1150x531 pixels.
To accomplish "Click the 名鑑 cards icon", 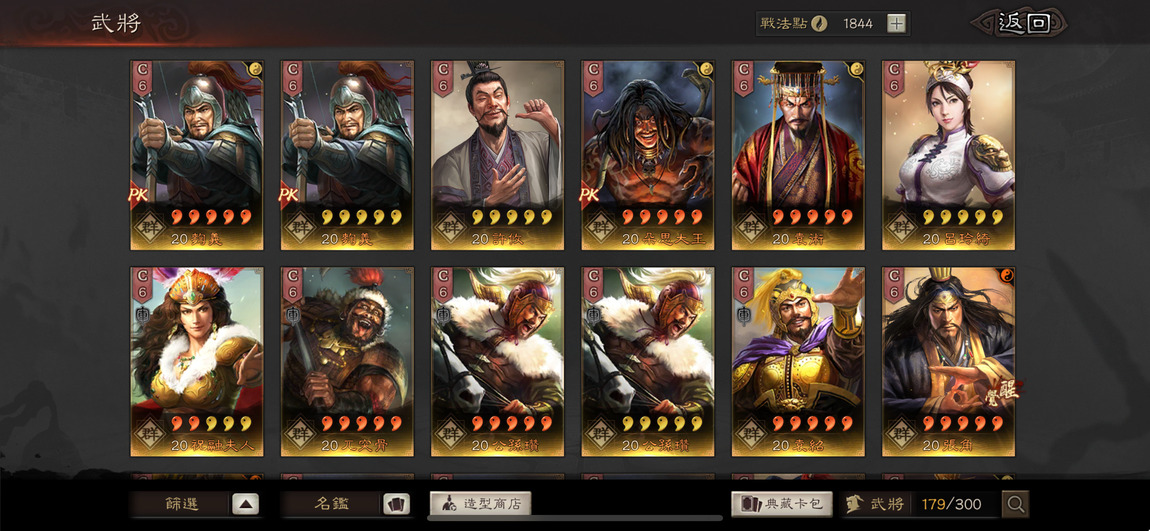I will [396, 504].
